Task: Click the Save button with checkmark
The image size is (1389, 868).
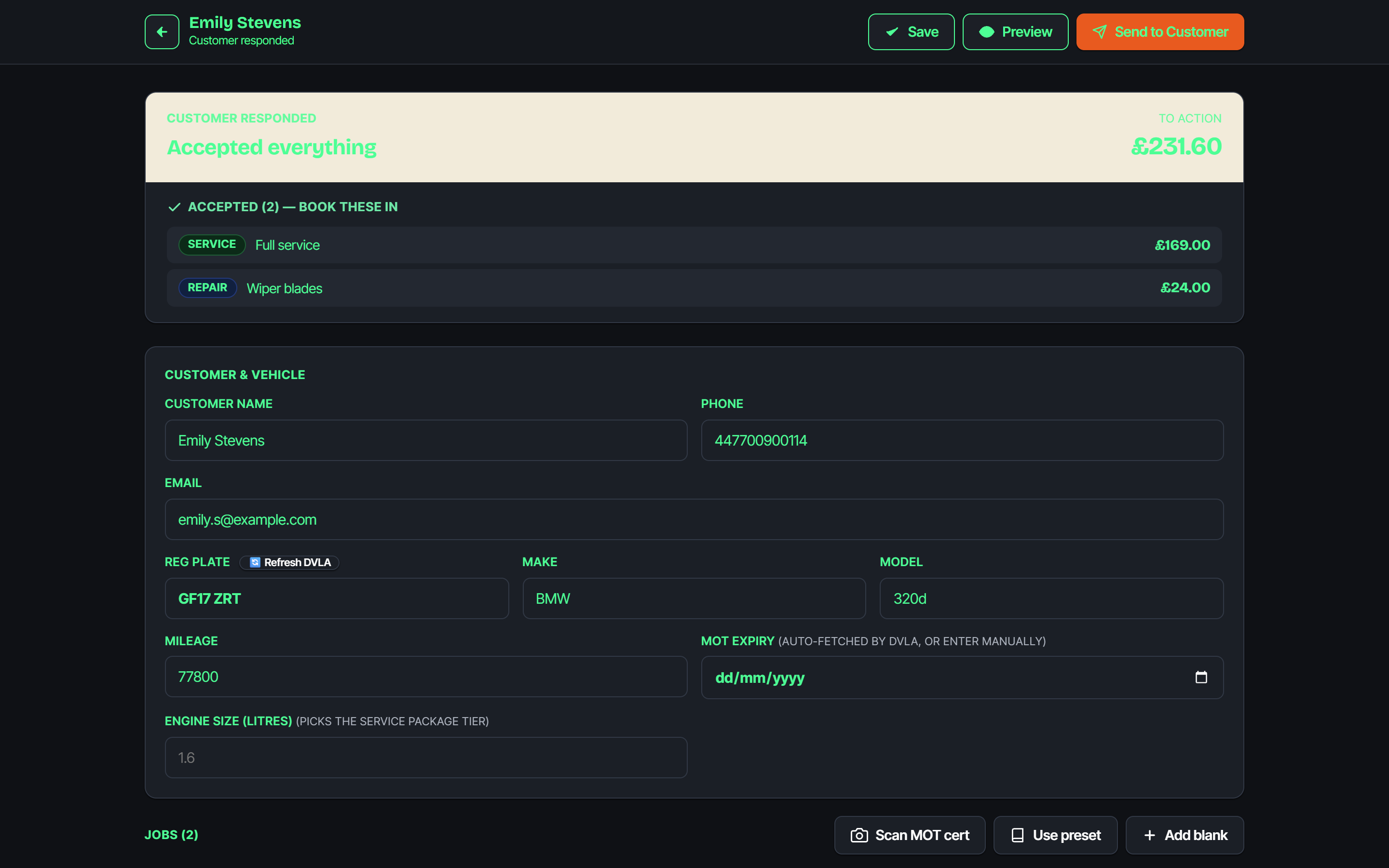Action: (x=911, y=31)
